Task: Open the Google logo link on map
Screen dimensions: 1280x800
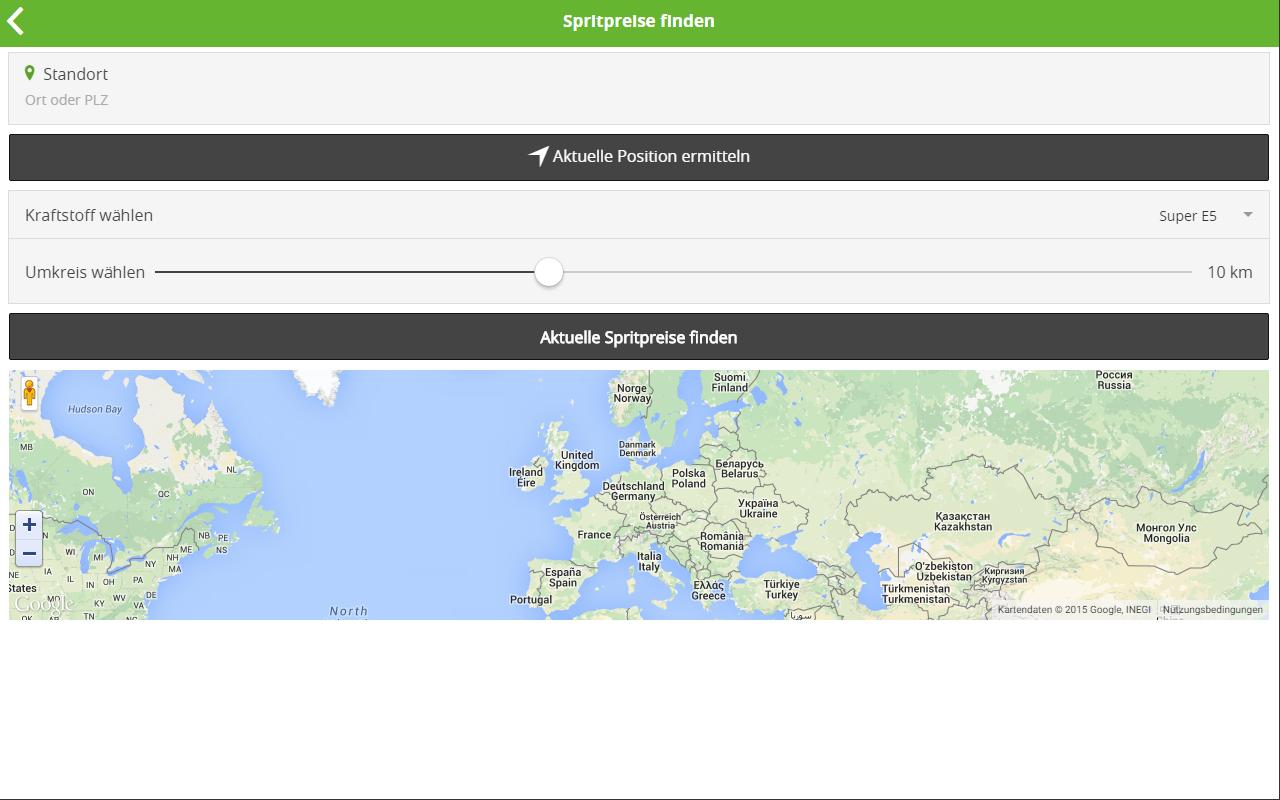Action: pos(44,604)
